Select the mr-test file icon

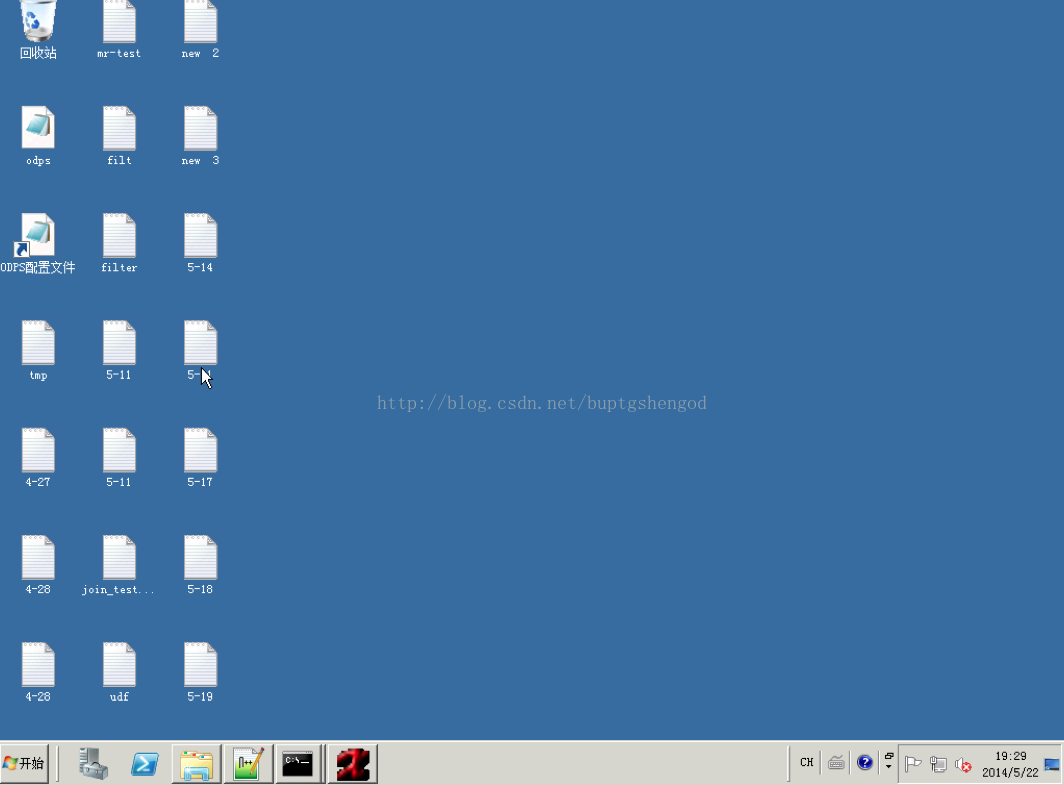tap(119, 28)
